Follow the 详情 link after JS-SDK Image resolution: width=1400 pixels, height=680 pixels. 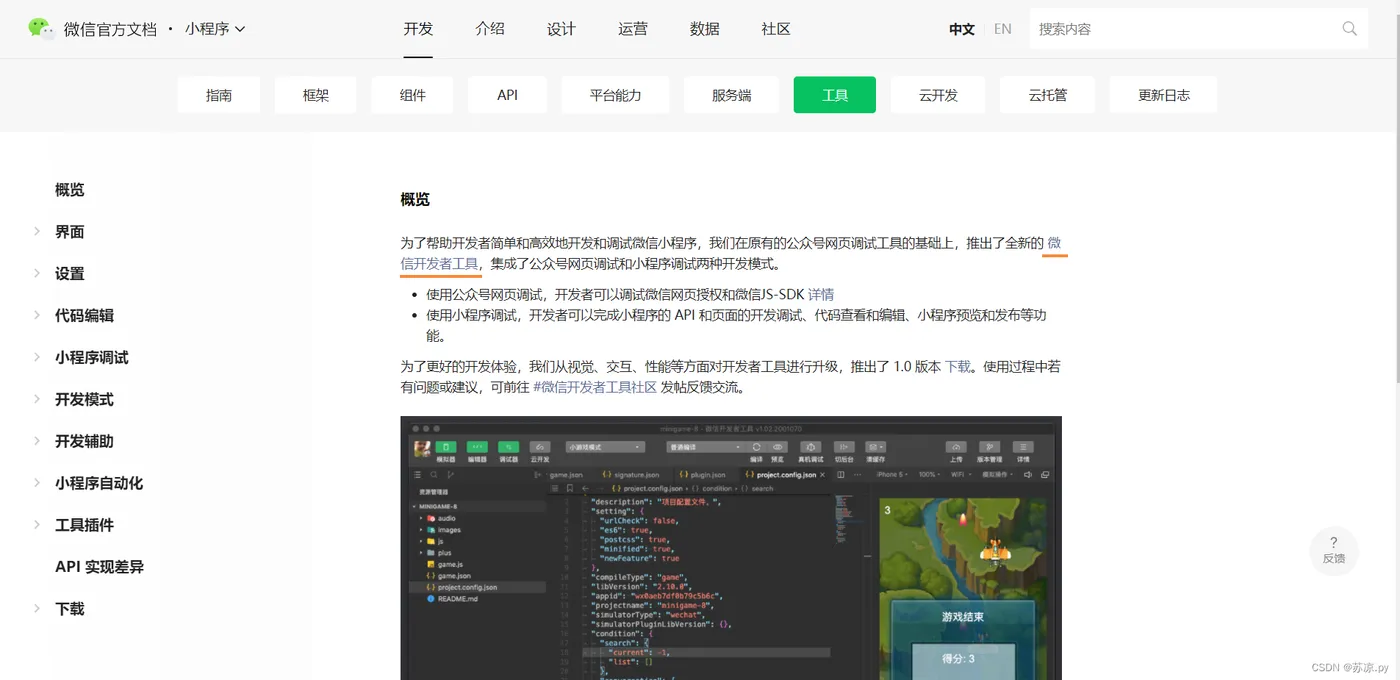[821, 294]
